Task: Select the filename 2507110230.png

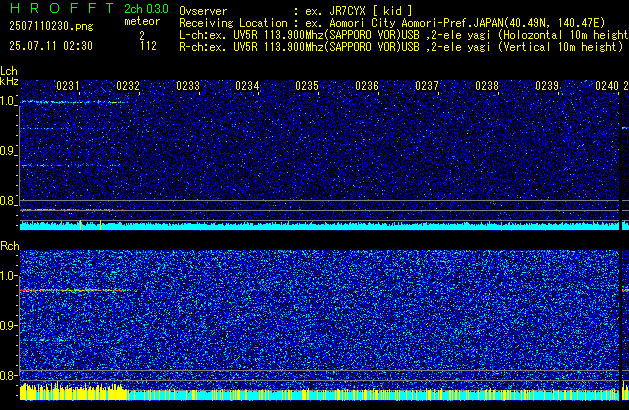Action: (51, 26)
